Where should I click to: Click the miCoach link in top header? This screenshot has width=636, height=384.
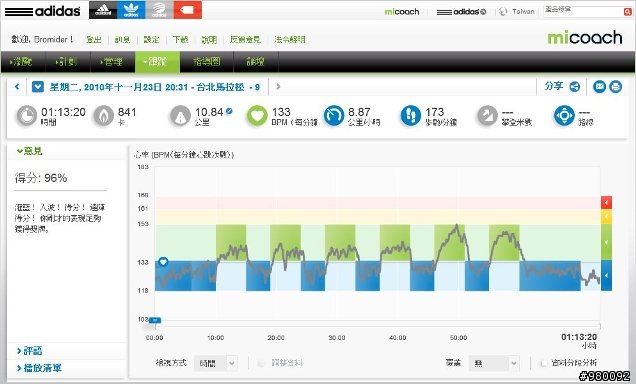[402, 12]
